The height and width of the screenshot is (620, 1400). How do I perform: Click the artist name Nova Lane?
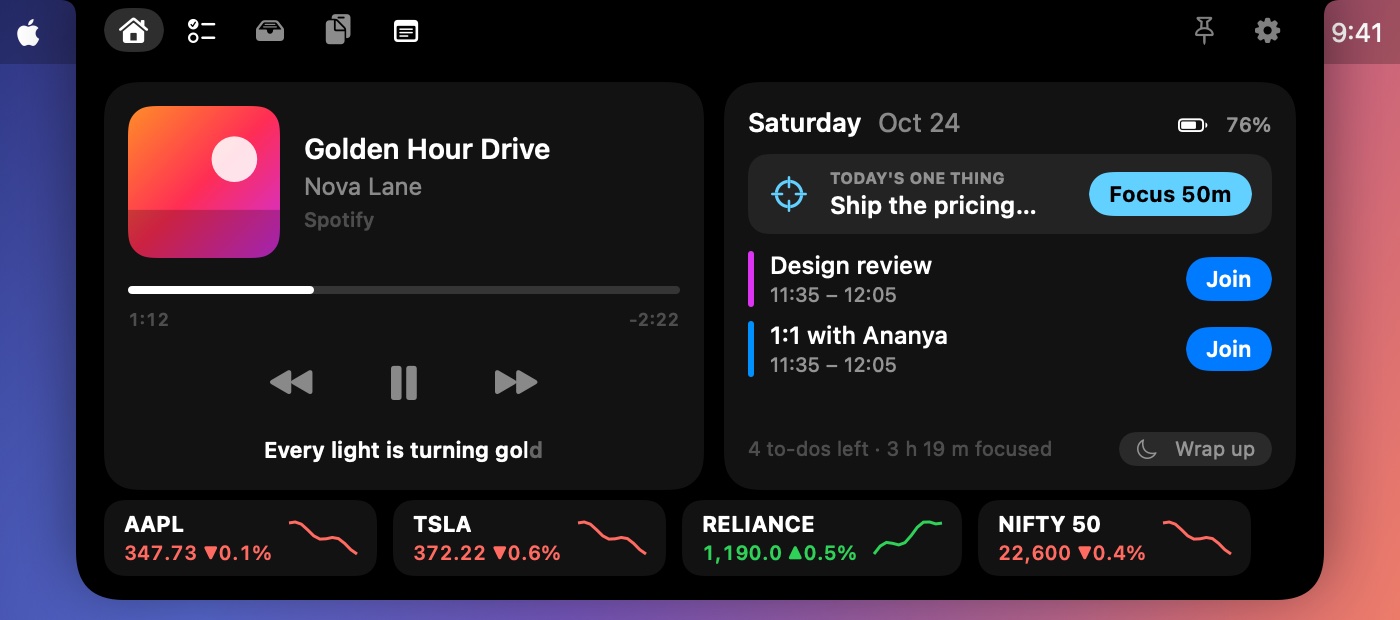click(x=363, y=187)
